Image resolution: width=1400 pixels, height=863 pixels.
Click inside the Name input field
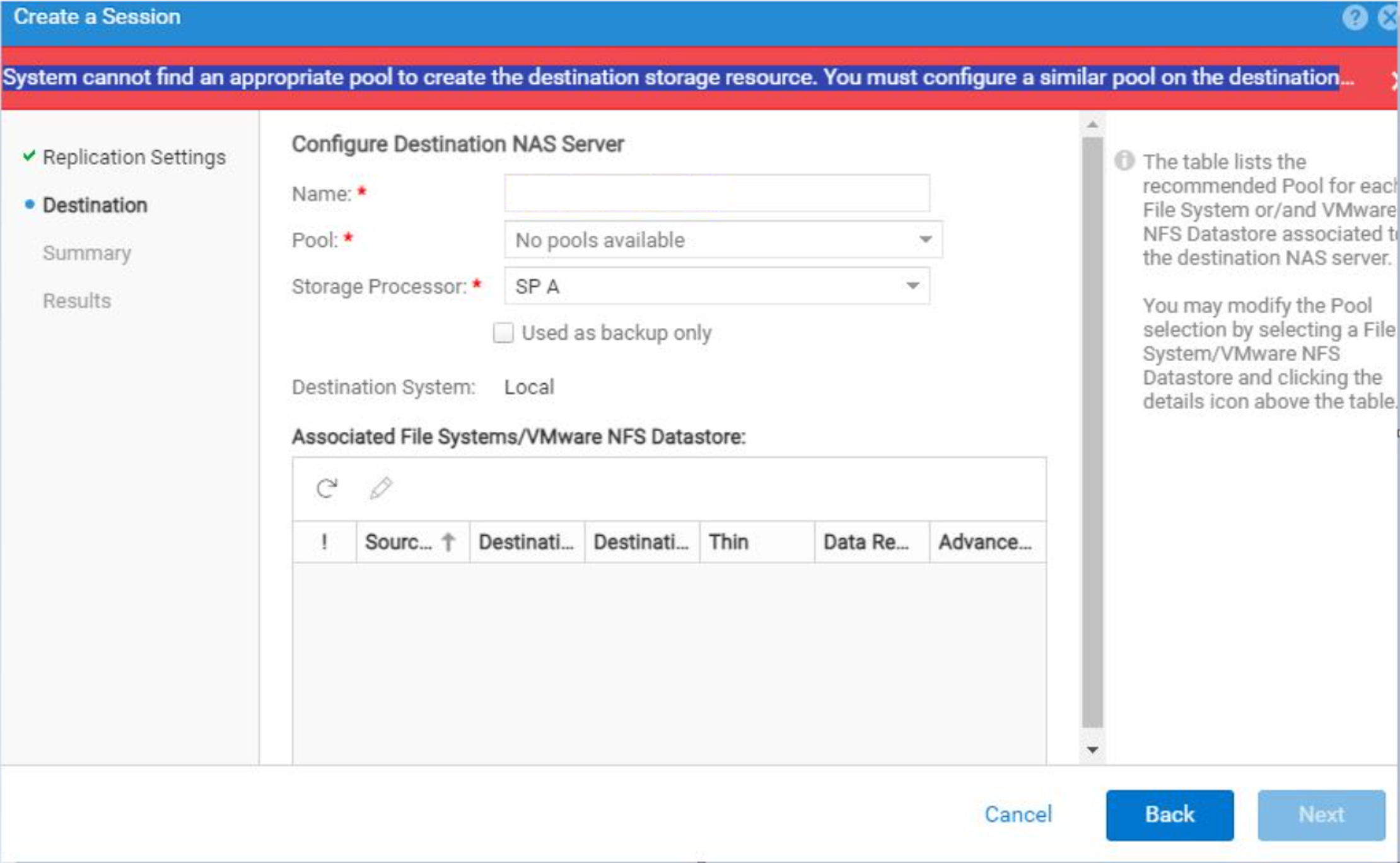pyautogui.click(x=716, y=193)
